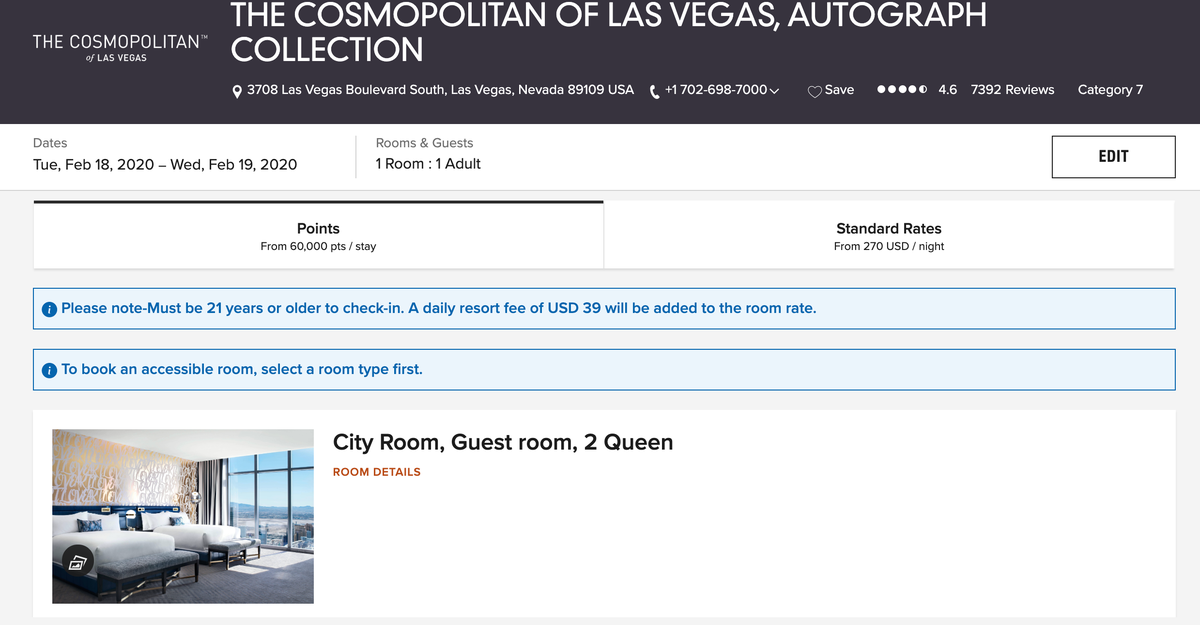Click the info icon in the resort fee notice

click(x=49, y=308)
